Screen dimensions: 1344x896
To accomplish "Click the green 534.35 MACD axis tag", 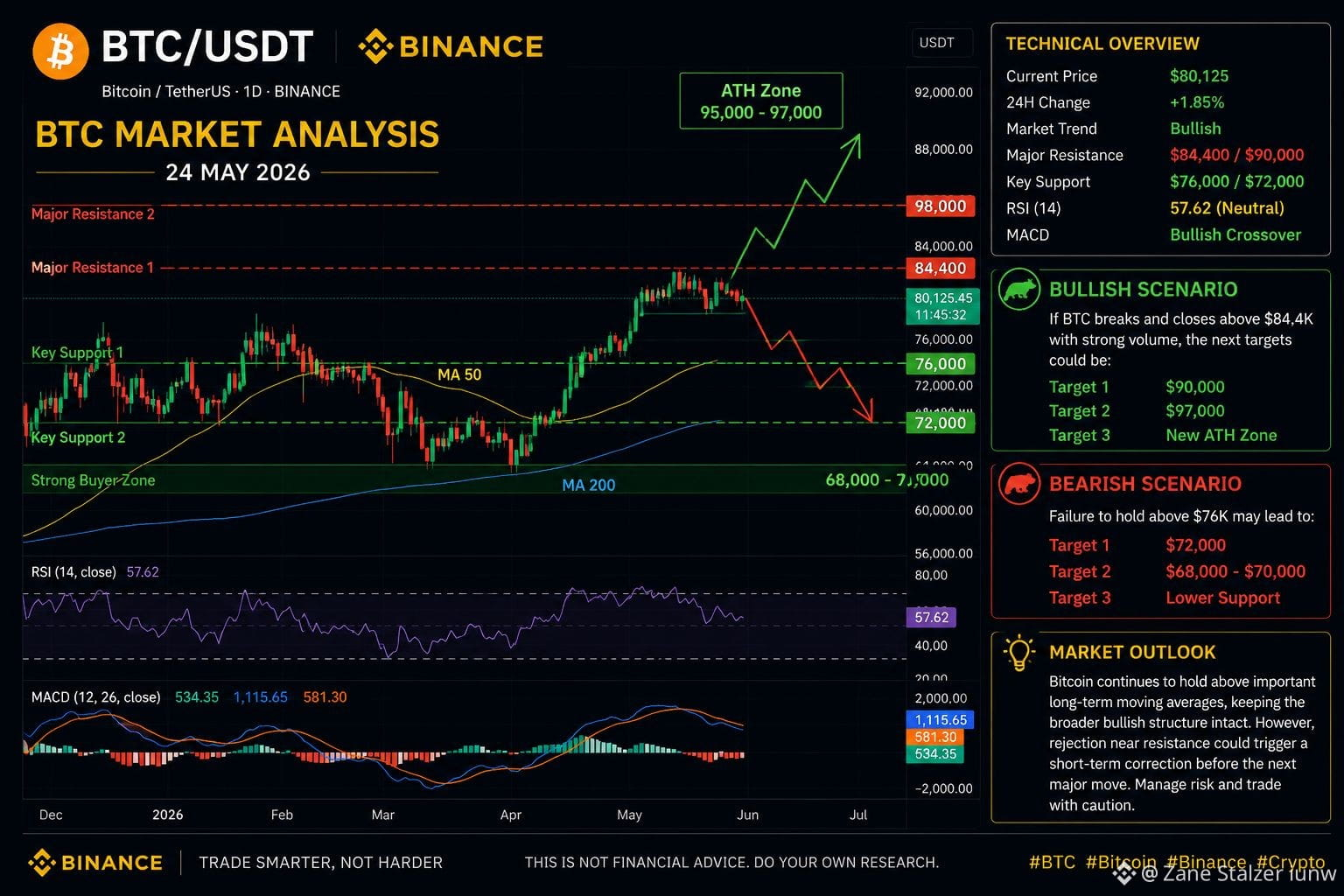I will [935, 754].
